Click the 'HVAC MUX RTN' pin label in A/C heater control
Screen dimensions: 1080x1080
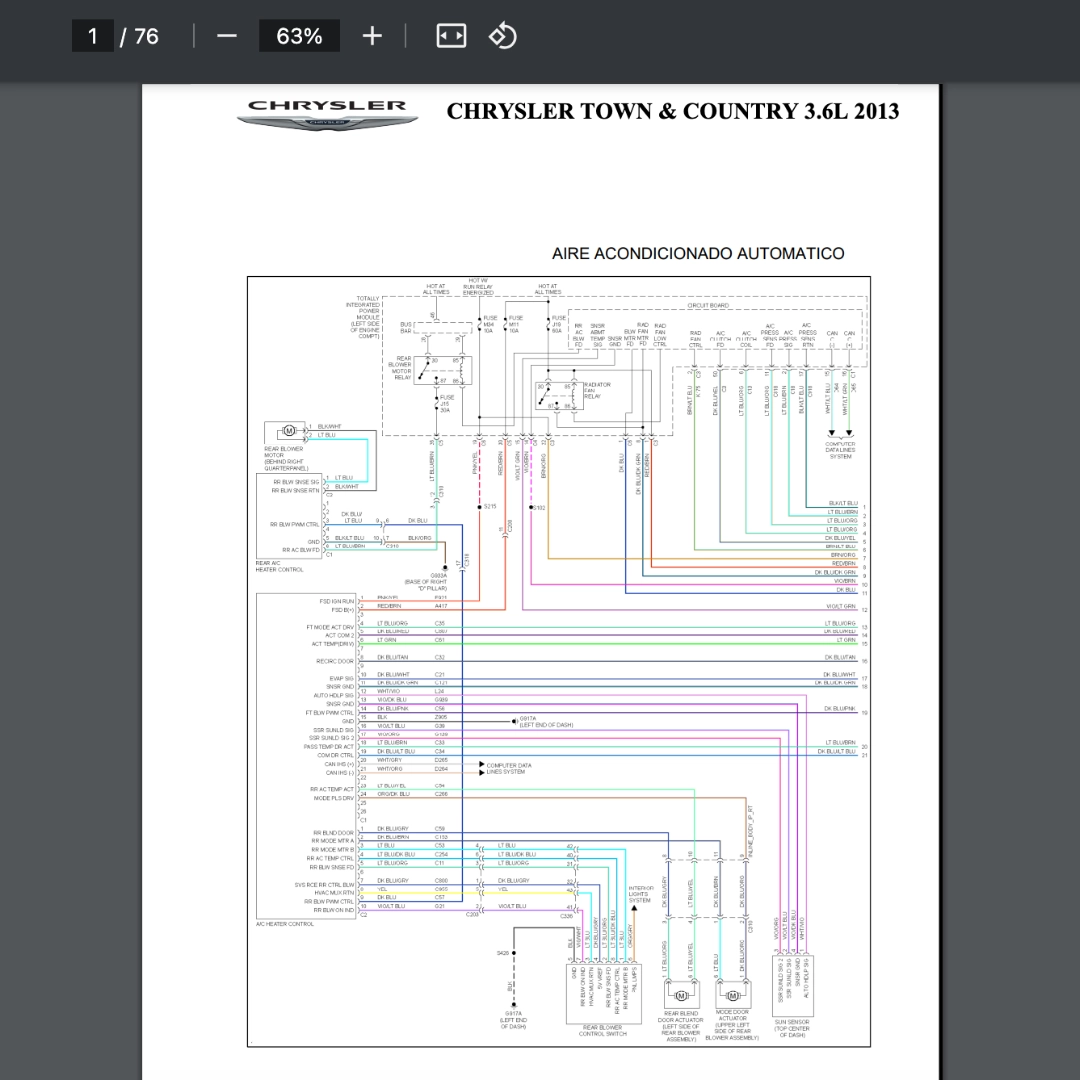[x=334, y=893]
